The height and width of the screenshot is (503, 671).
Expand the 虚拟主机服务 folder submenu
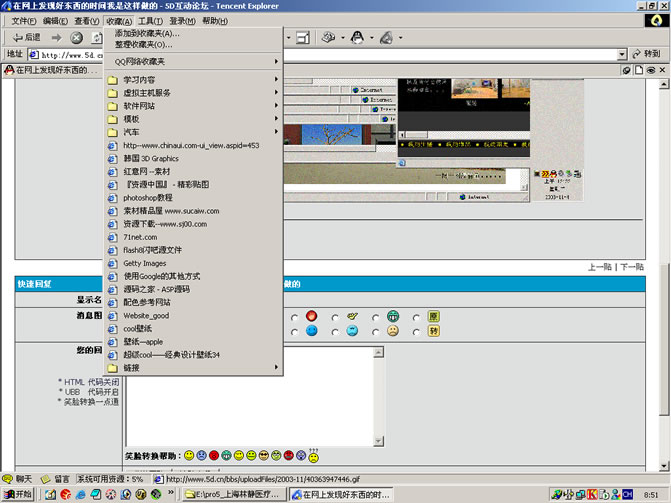click(x=276, y=92)
